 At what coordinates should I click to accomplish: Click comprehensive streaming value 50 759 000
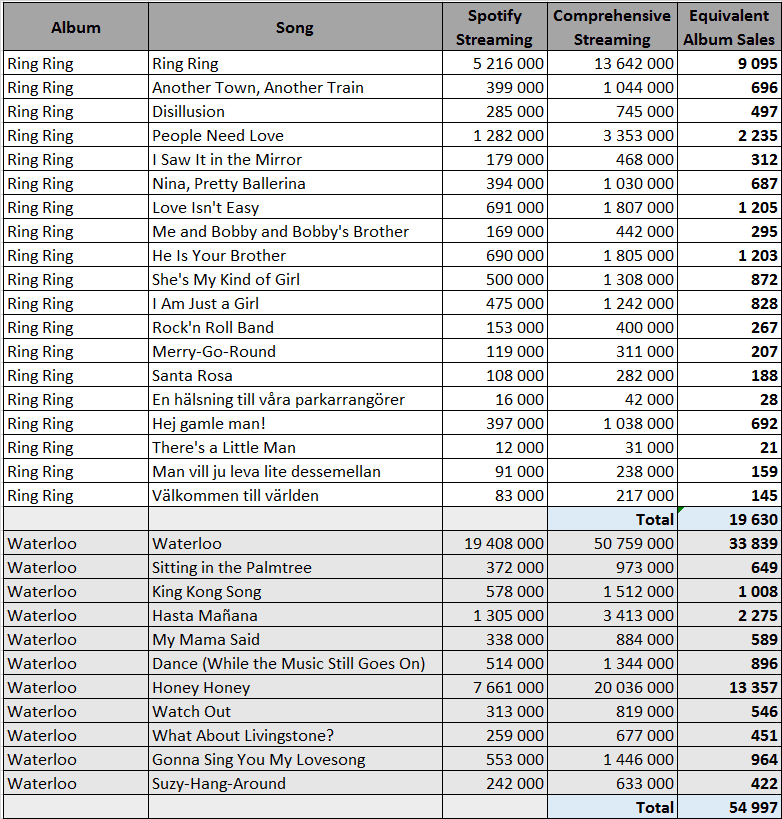(x=612, y=544)
